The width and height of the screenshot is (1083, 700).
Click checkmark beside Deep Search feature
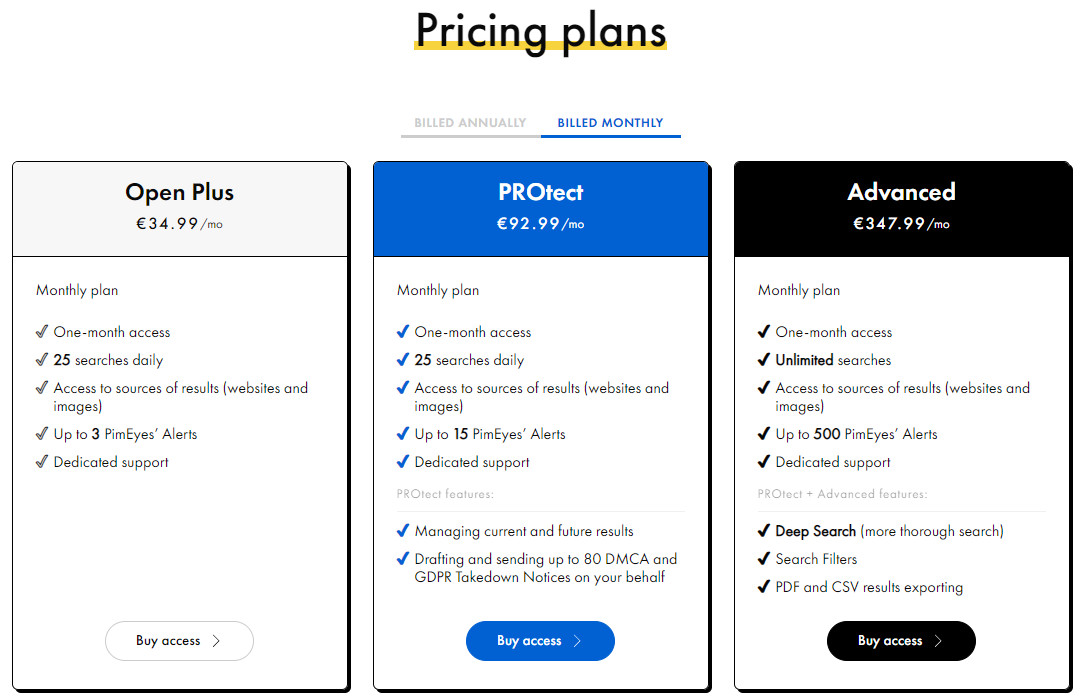click(x=764, y=531)
